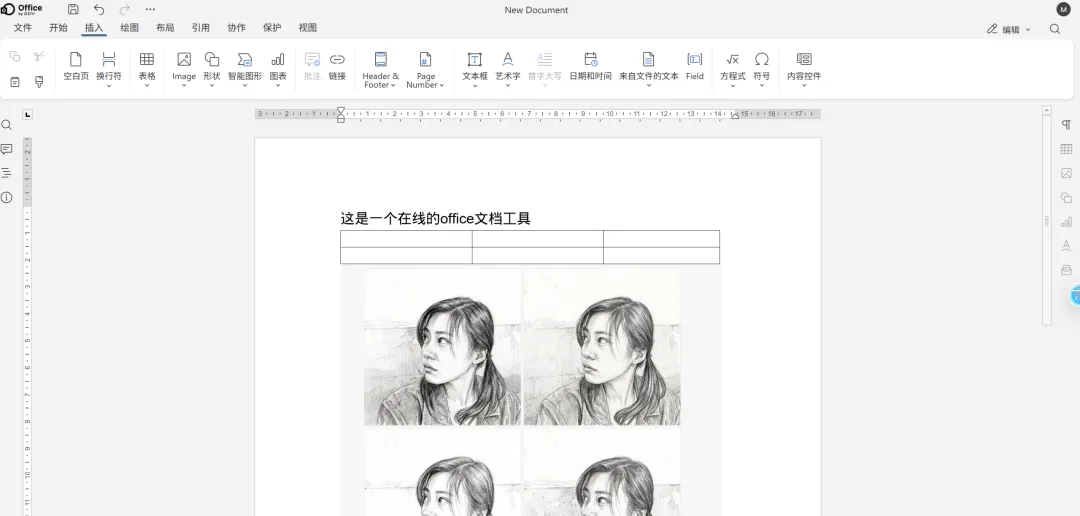
Task: Insert date and time (日期和时间)
Action: pyautogui.click(x=590, y=67)
